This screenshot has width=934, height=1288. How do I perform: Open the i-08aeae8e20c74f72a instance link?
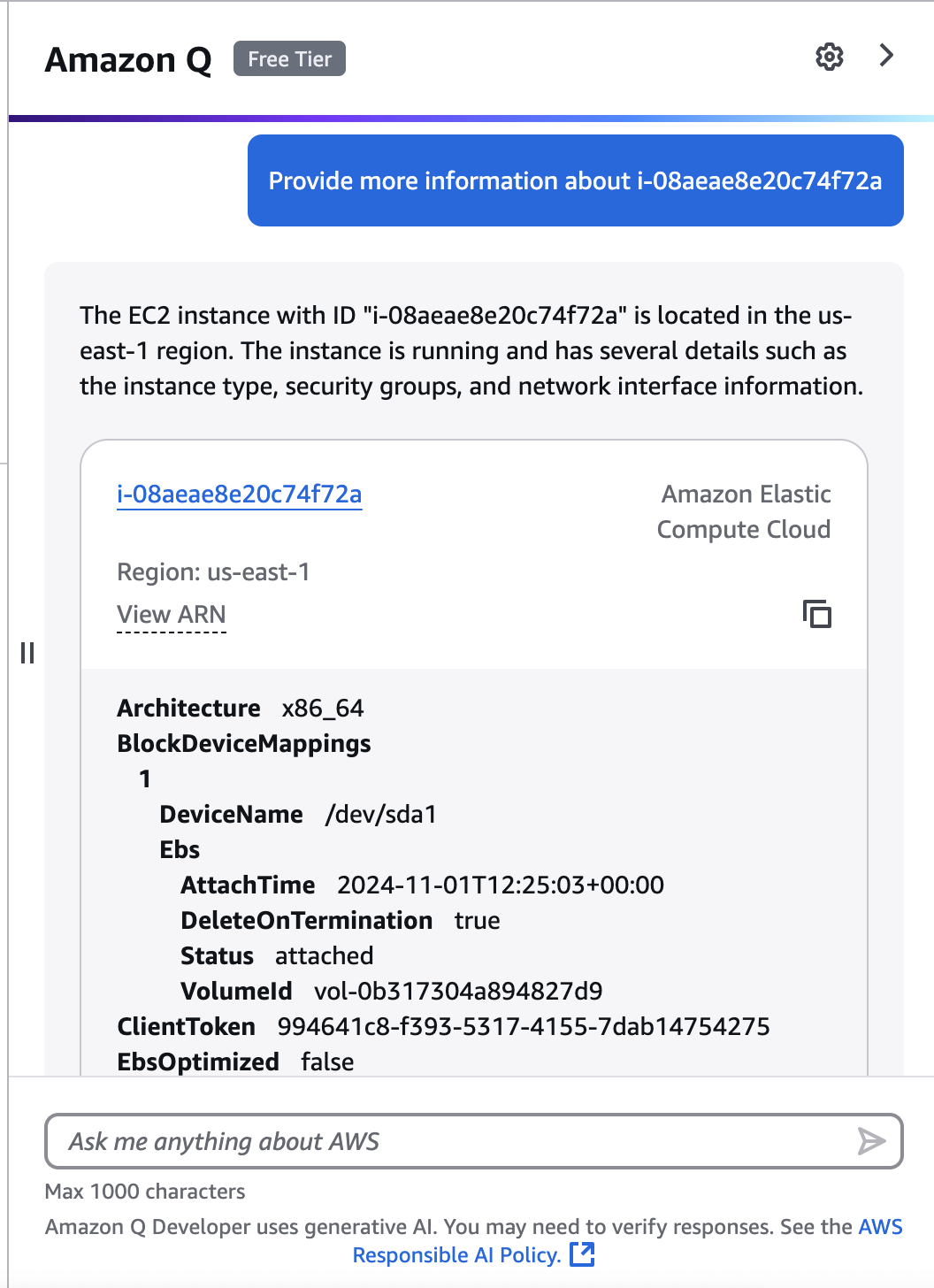(239, 494)
